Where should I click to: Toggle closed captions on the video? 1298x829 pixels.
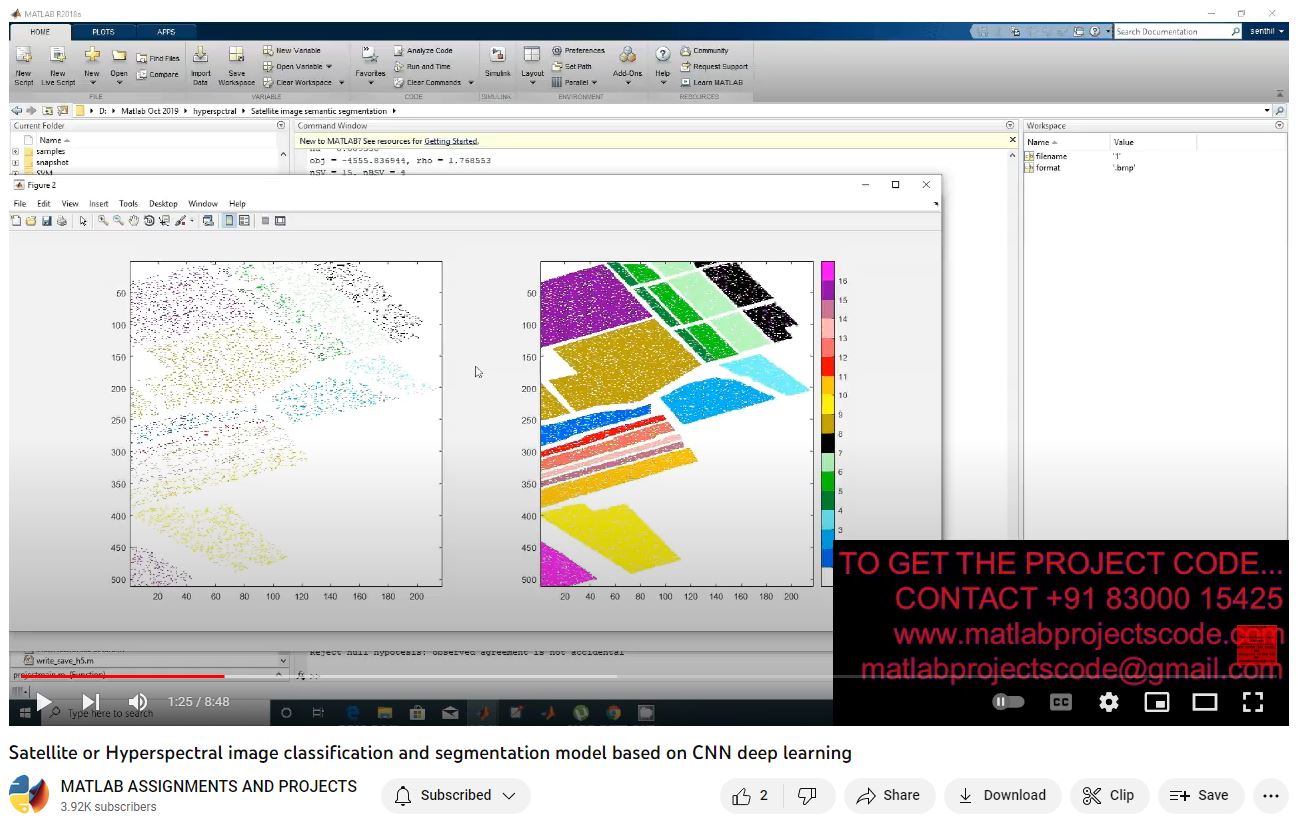click(x=1060, y=702)
